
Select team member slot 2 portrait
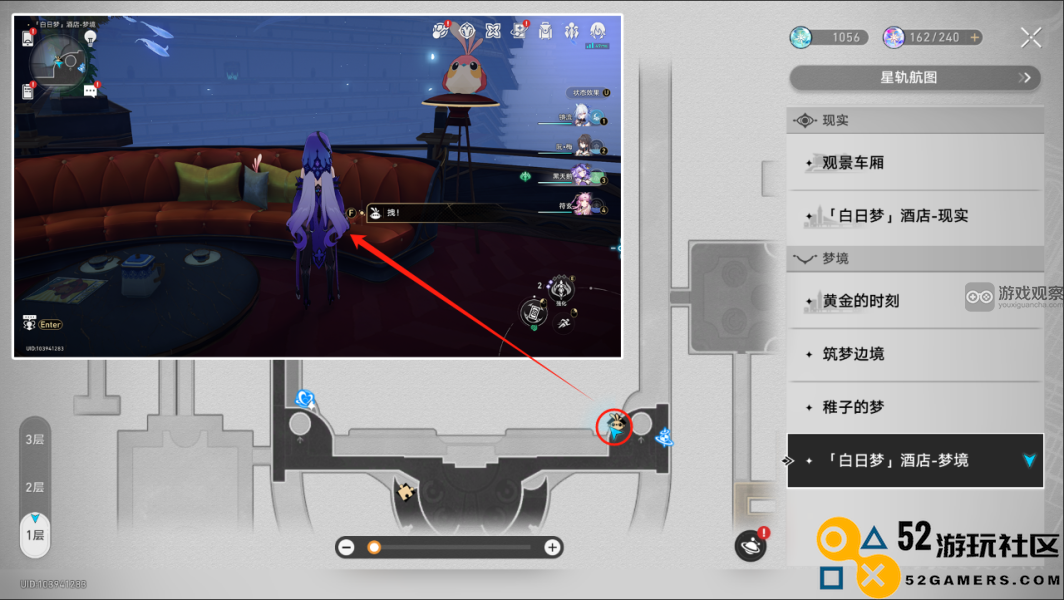coord(586,145)
